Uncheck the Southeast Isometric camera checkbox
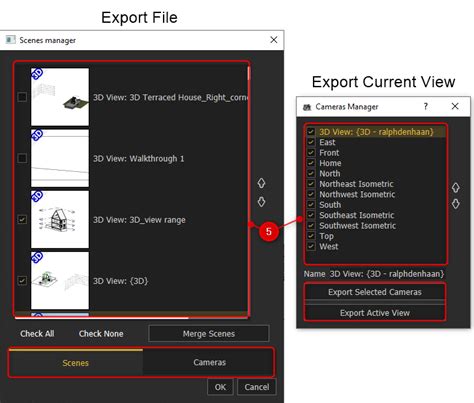 click(311, 215)
